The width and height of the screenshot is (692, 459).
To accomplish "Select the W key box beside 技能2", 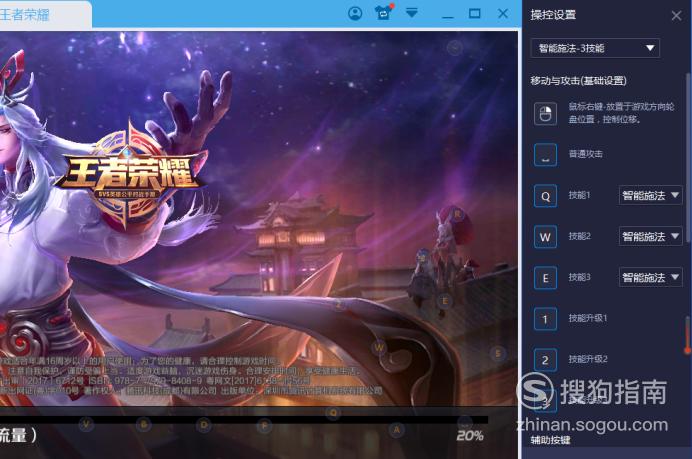I will coord(545,237).
